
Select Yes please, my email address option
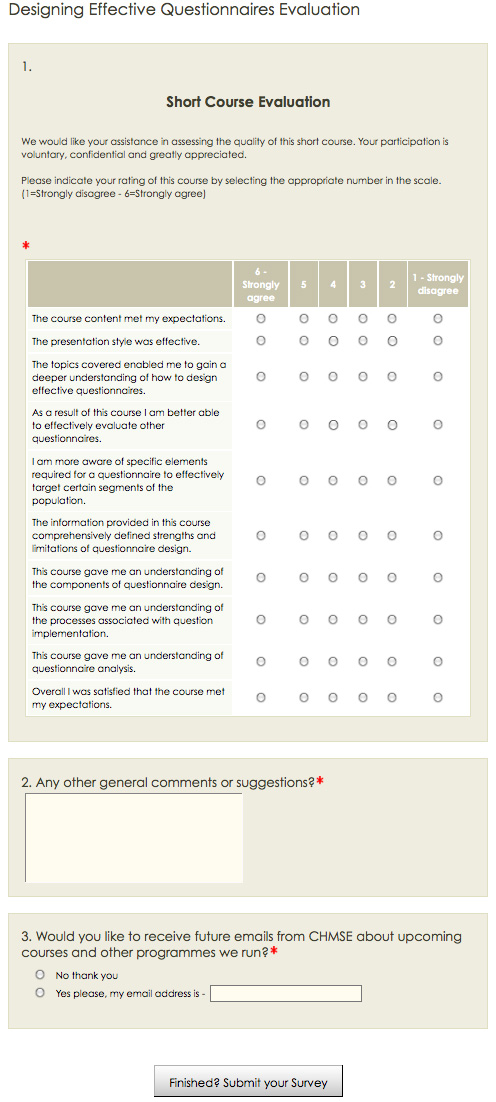pos(40,993)
